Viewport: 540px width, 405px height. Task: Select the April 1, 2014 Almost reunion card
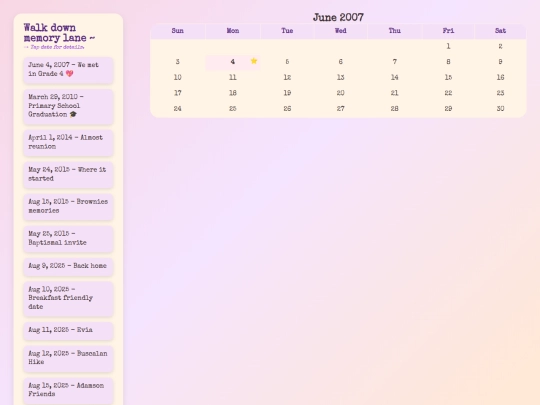pos(68,142)
